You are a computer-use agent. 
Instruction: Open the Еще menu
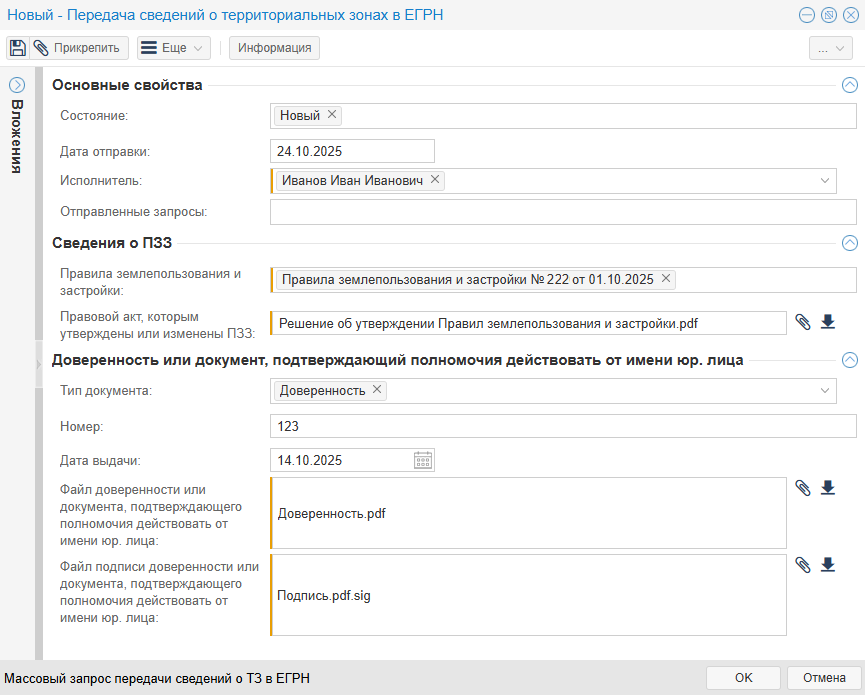tap(173, 48)
